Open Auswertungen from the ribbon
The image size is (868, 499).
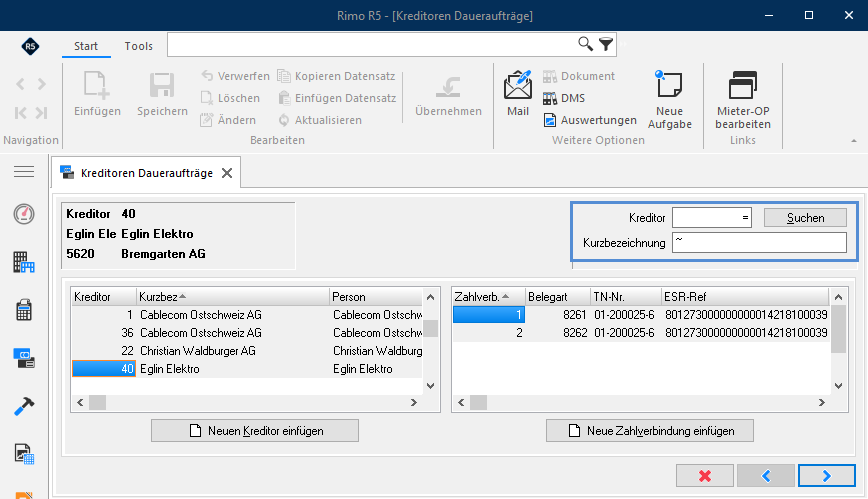[590, 120]
